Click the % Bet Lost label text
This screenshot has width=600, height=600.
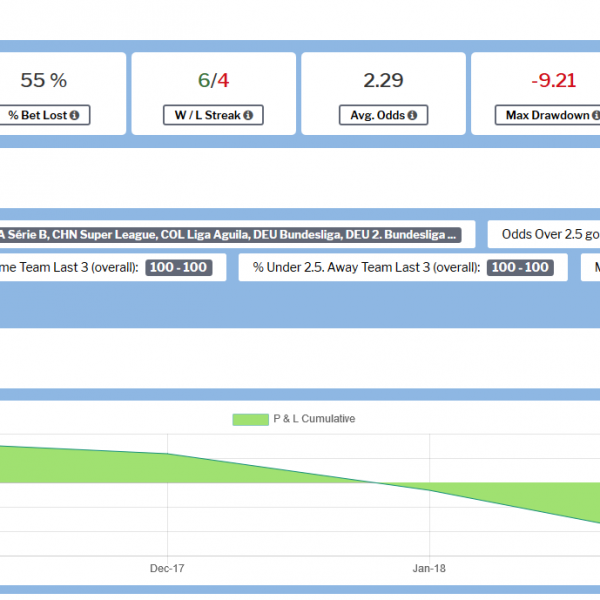(38, 116)
